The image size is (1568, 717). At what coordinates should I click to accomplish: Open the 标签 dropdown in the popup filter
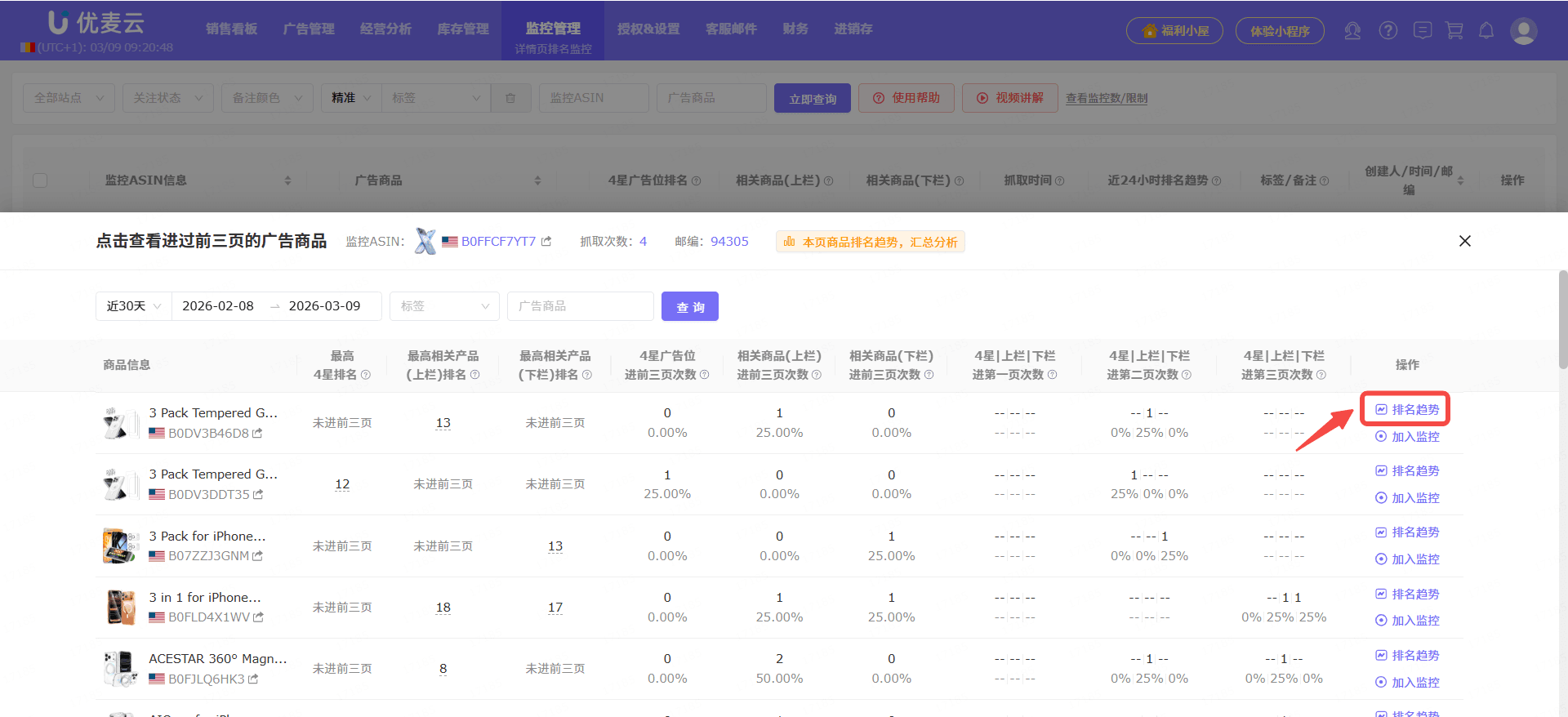click(444, 306)
